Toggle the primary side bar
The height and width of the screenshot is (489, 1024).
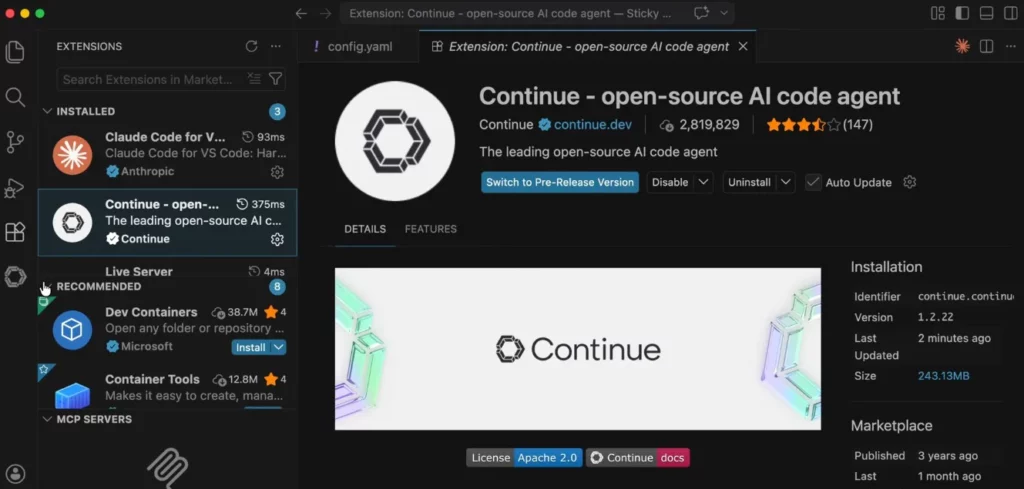(x=962, y=13)
